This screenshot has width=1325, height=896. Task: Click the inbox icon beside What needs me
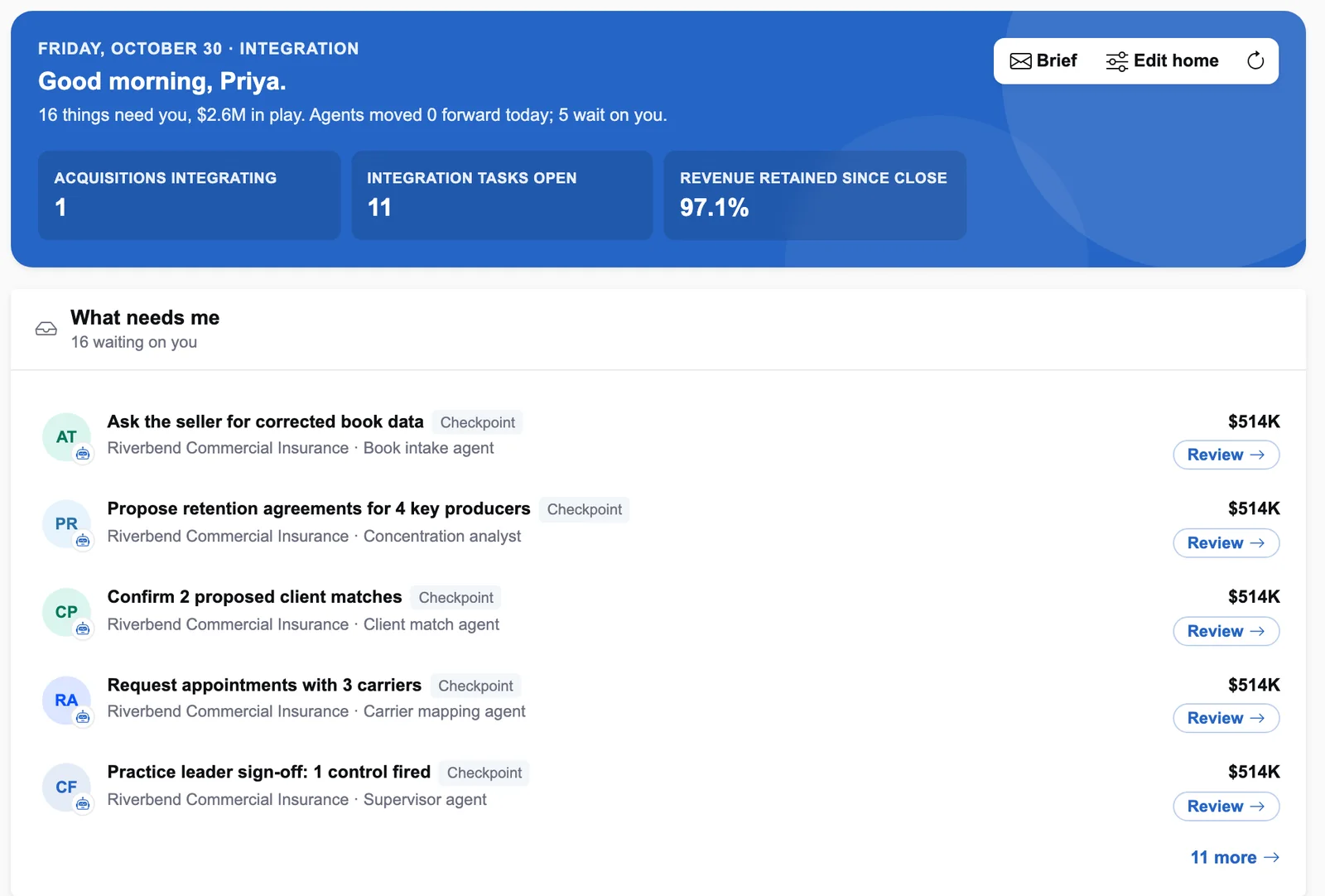(46, 329)
